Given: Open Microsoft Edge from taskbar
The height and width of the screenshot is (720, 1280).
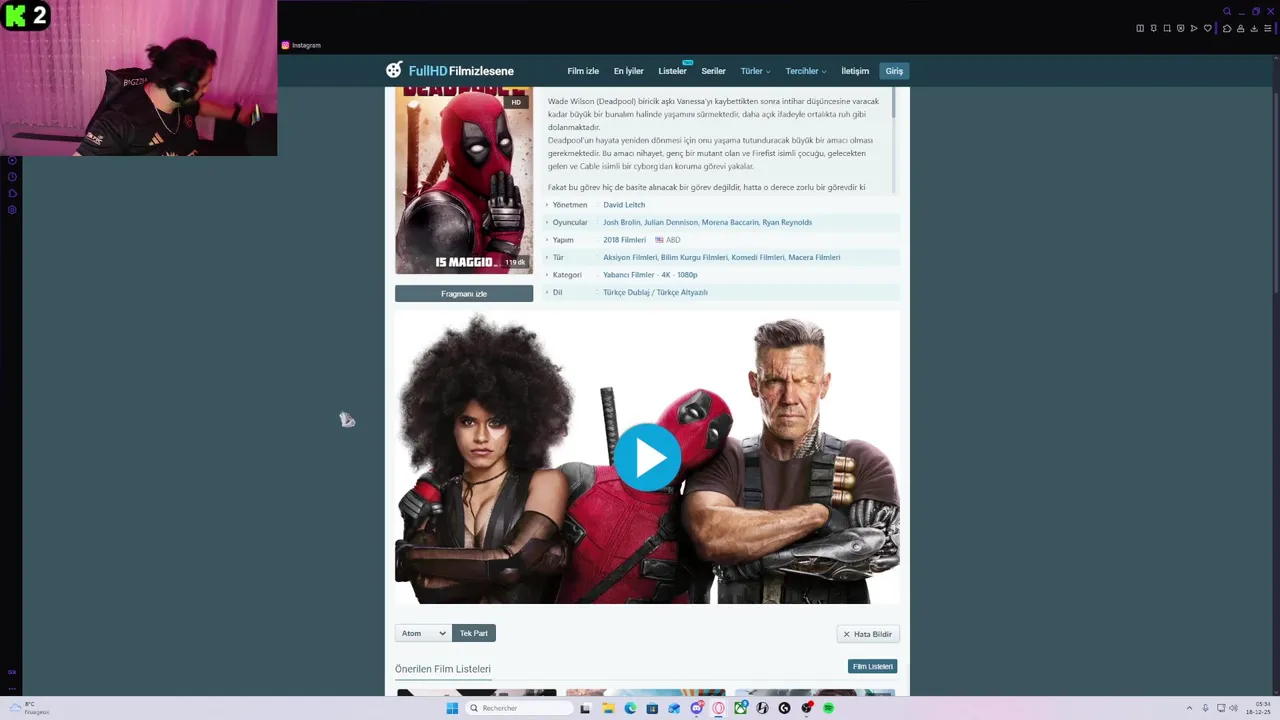Looking at the screenshot, I should [630, 708].
